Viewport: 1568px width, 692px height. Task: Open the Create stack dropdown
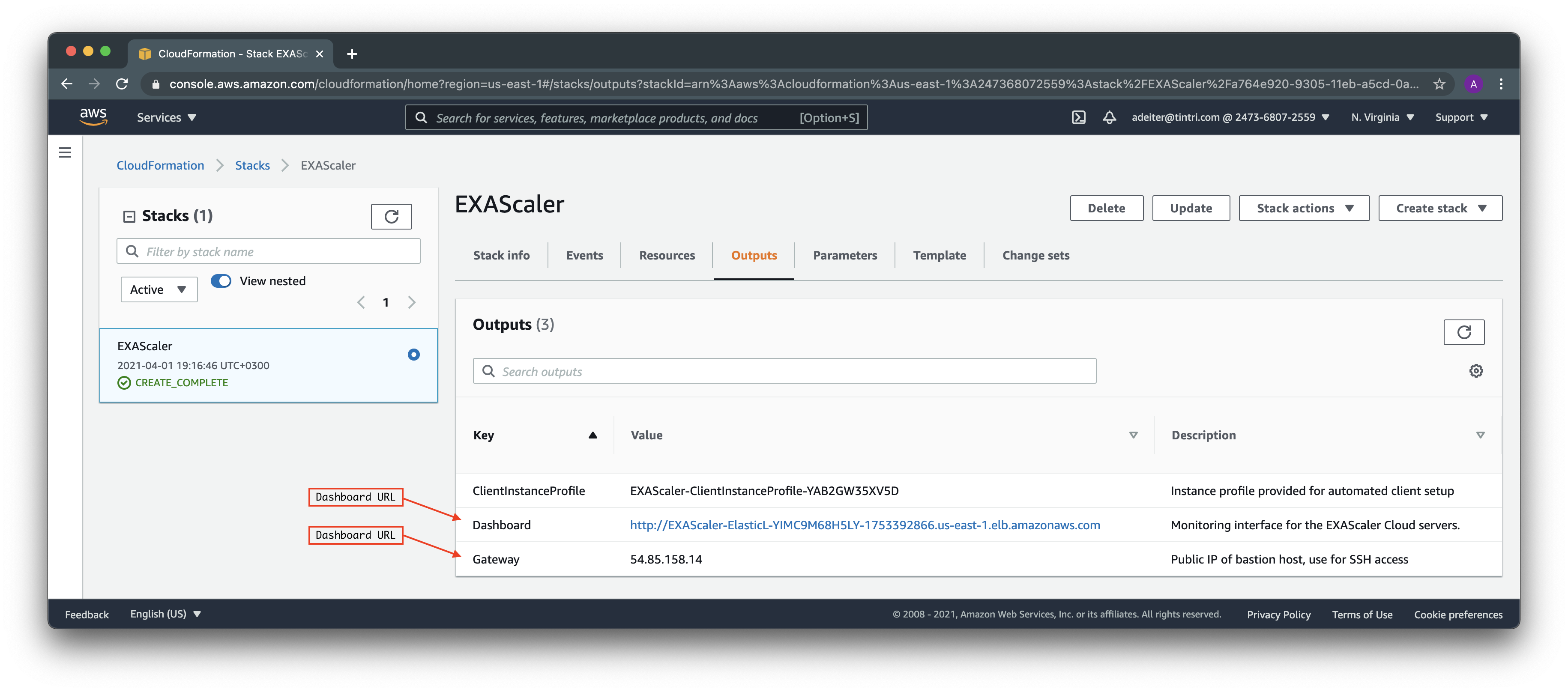pos(1439,208)
